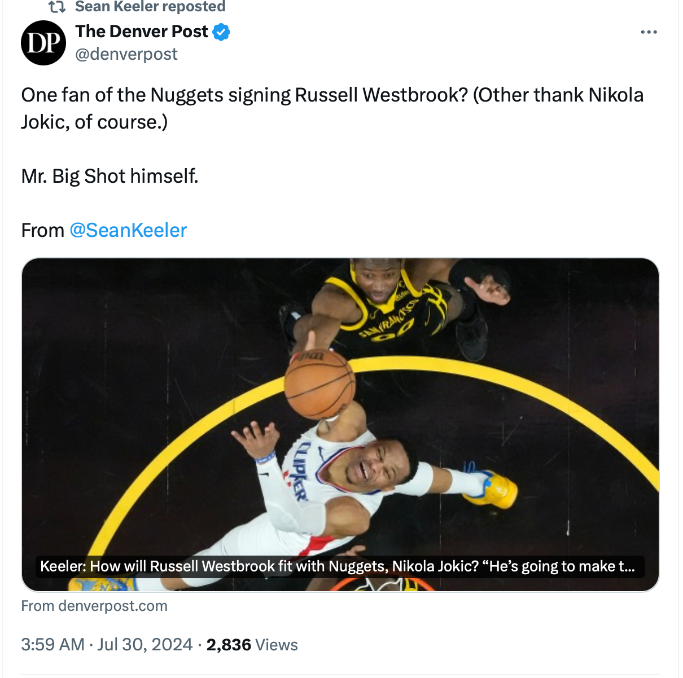Image resolution: width=683 pixels, height=678 pixels.
Task: Click the "Mr. Big Shot himself." line
Action: point(110,177)
